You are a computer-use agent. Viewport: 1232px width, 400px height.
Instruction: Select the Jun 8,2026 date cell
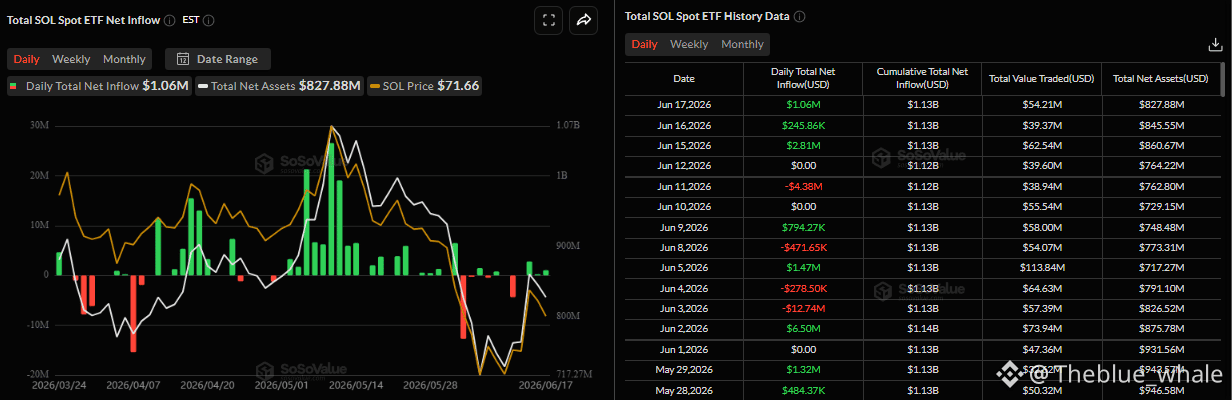point(684,247)
